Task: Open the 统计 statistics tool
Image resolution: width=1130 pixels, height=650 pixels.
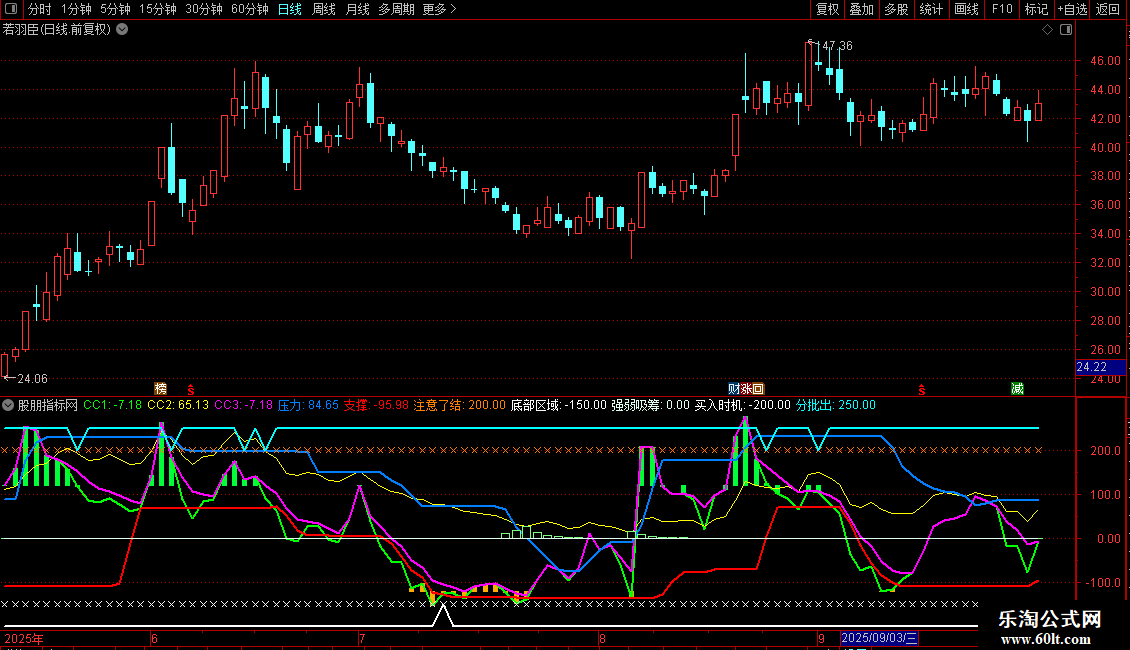Action: point(930,9)
